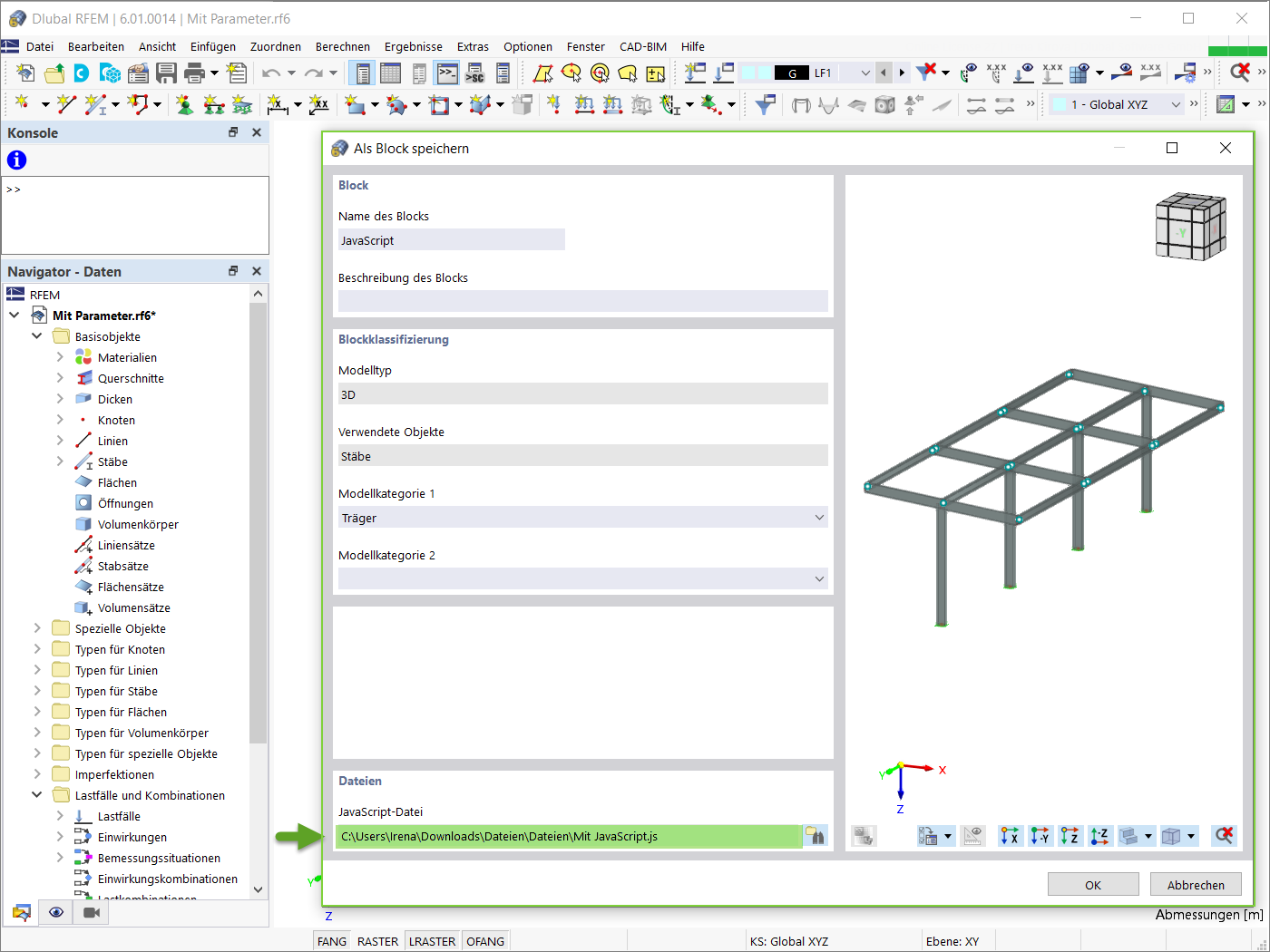The height and width of the screenshot is (952, 1270).
Task: Close the Konsole panel
Action: 257,132
